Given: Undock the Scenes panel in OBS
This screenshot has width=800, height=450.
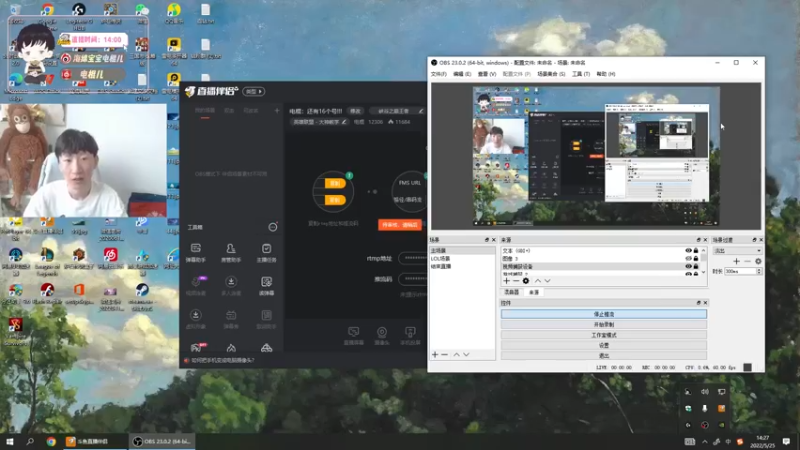Looking at the screenshot, I should 487,240.
